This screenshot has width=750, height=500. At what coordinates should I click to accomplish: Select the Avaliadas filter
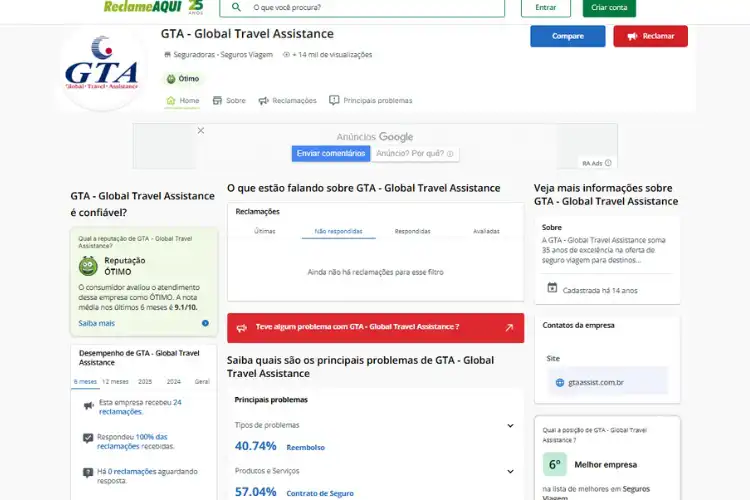486,231
